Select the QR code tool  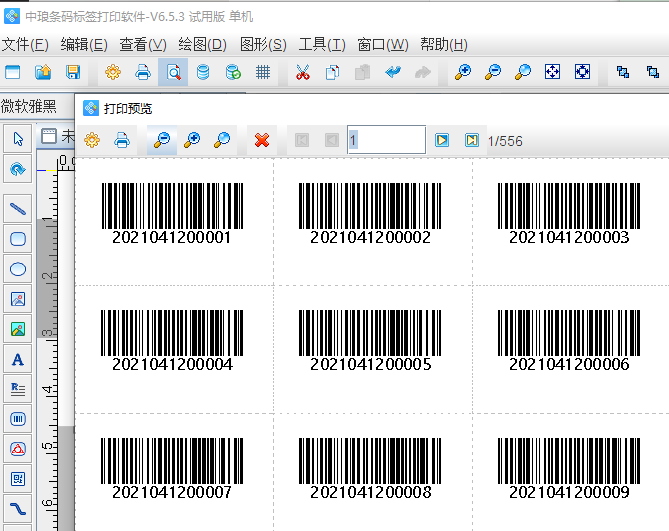(x=17, y=479)
